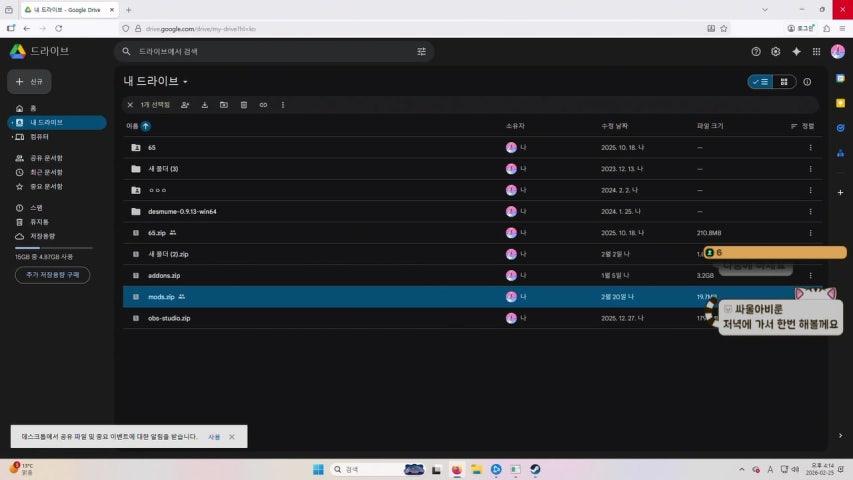The image size is (853, 480).
Task: Open Contacts side panel icon
Action: pyautogui.click(x=840, y=153)
